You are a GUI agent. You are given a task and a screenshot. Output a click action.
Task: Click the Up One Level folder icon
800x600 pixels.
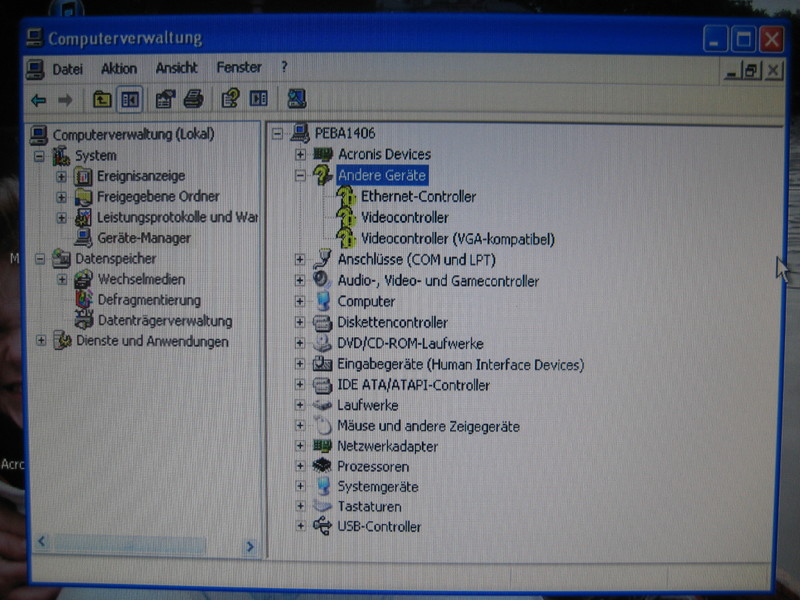point(102,99)
